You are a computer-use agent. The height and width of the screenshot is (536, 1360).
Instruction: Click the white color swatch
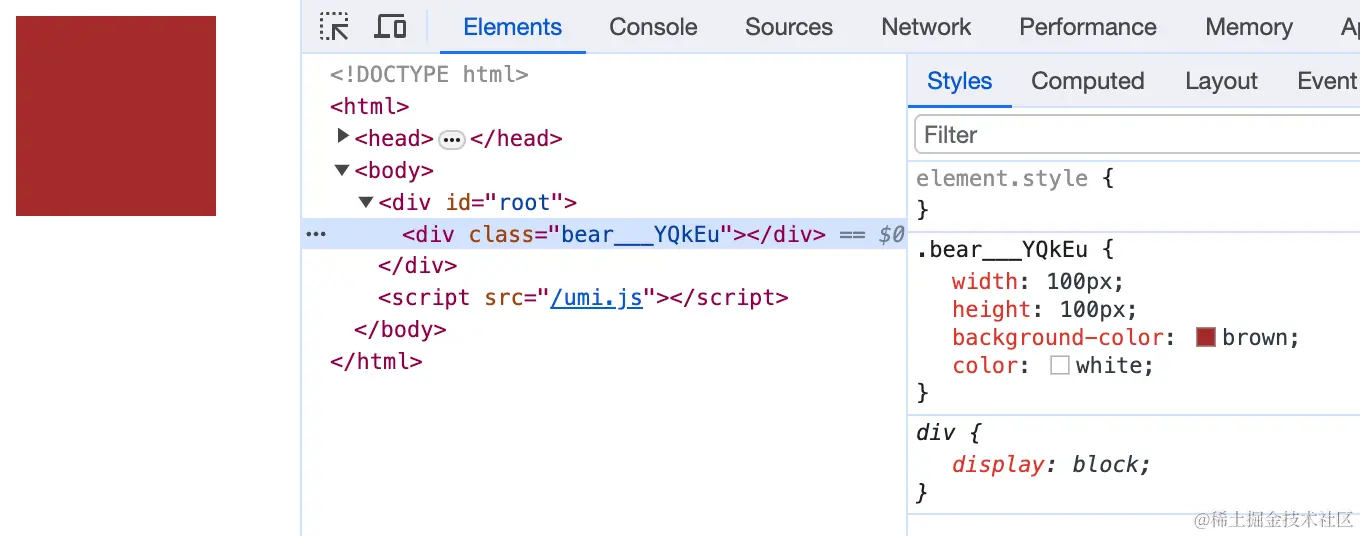tap(1060, 365)
